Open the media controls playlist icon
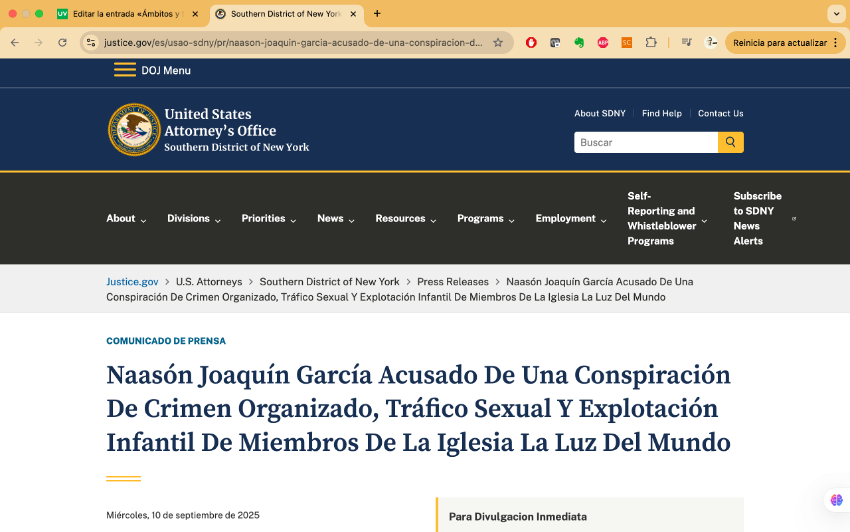Screen dimensions: 850x532 (x=686, y=43)
